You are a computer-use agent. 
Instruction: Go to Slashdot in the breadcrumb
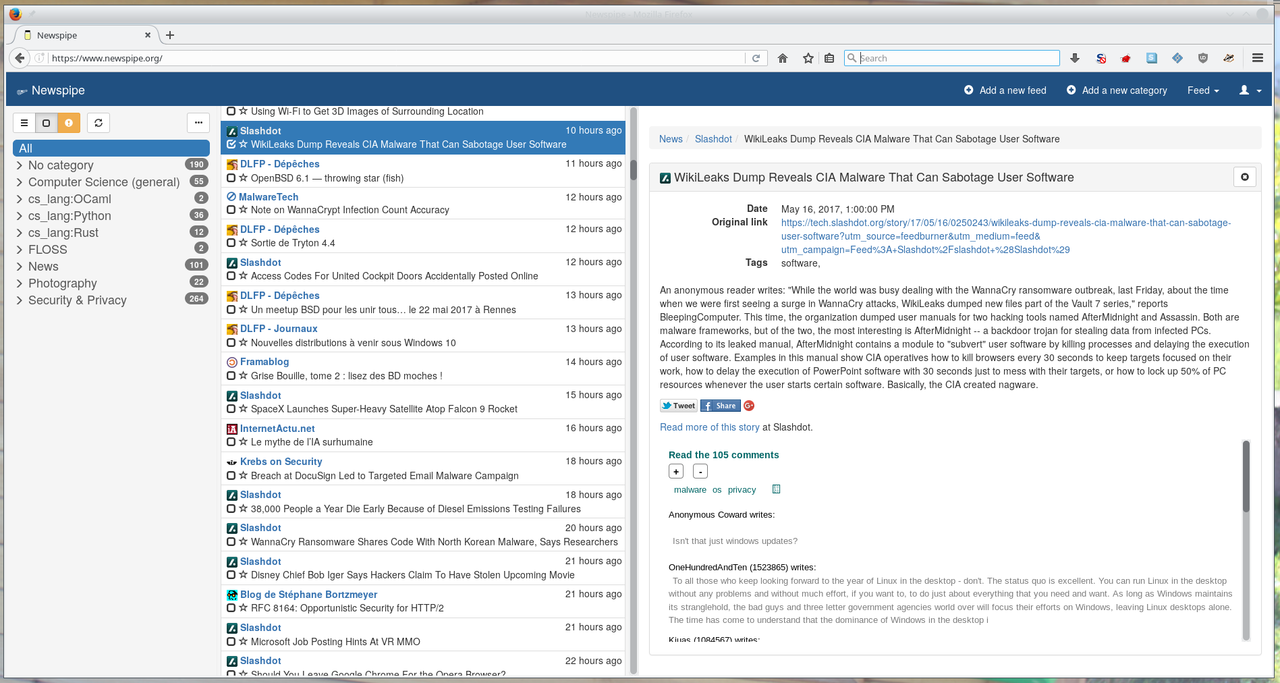point(714,139)
